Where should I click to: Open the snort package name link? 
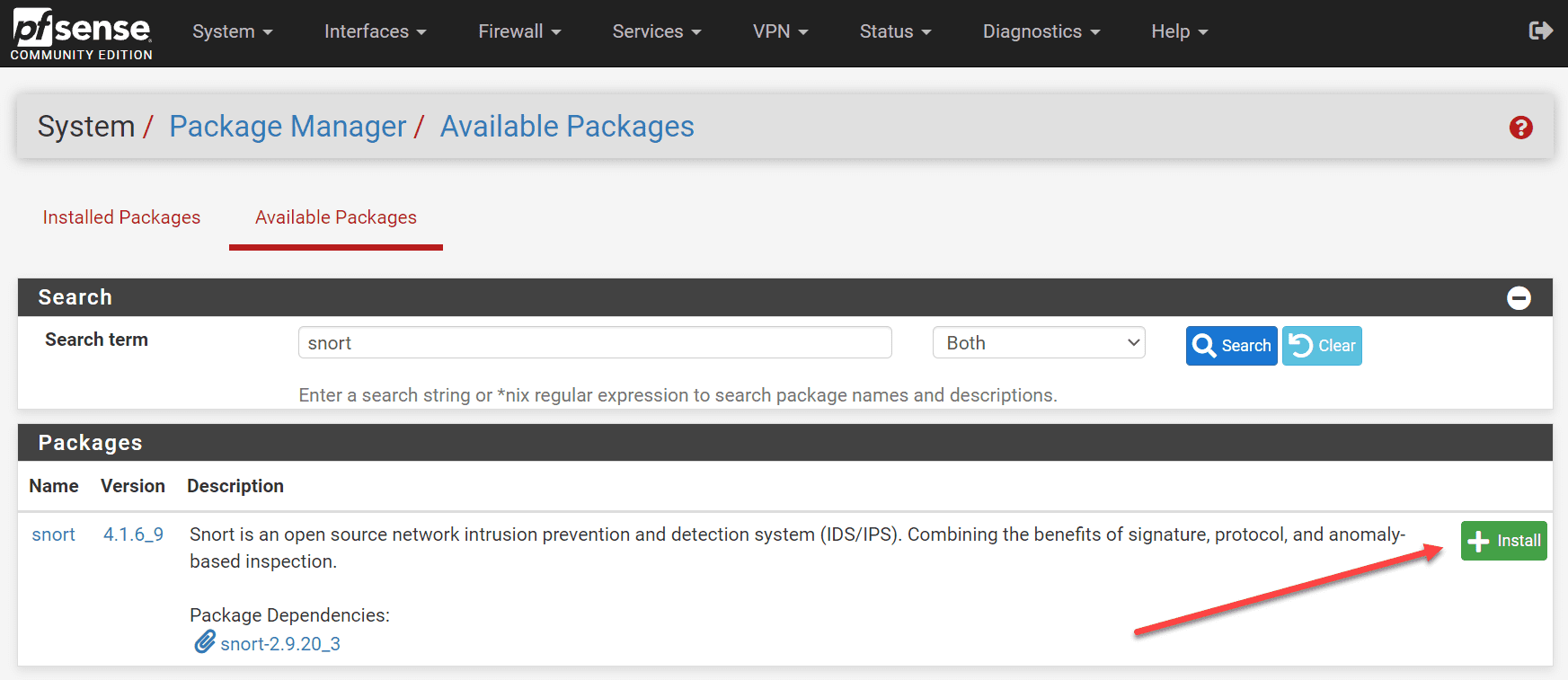53,534
